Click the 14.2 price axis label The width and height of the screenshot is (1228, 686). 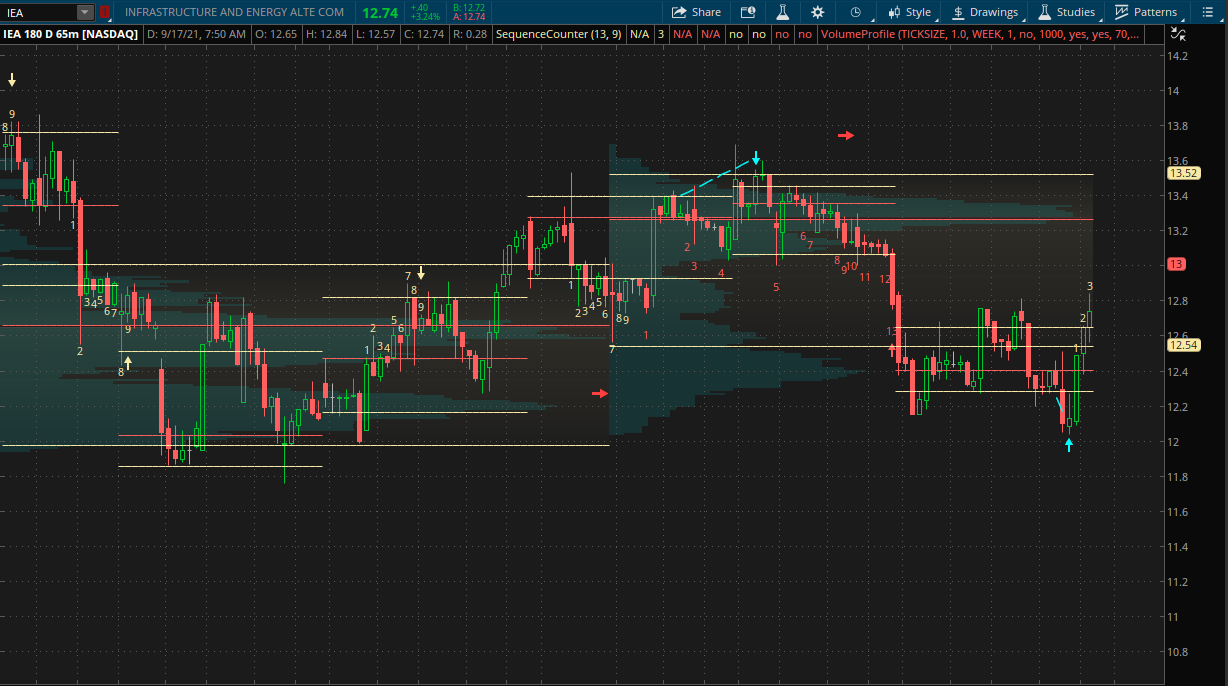[1178, 56]
